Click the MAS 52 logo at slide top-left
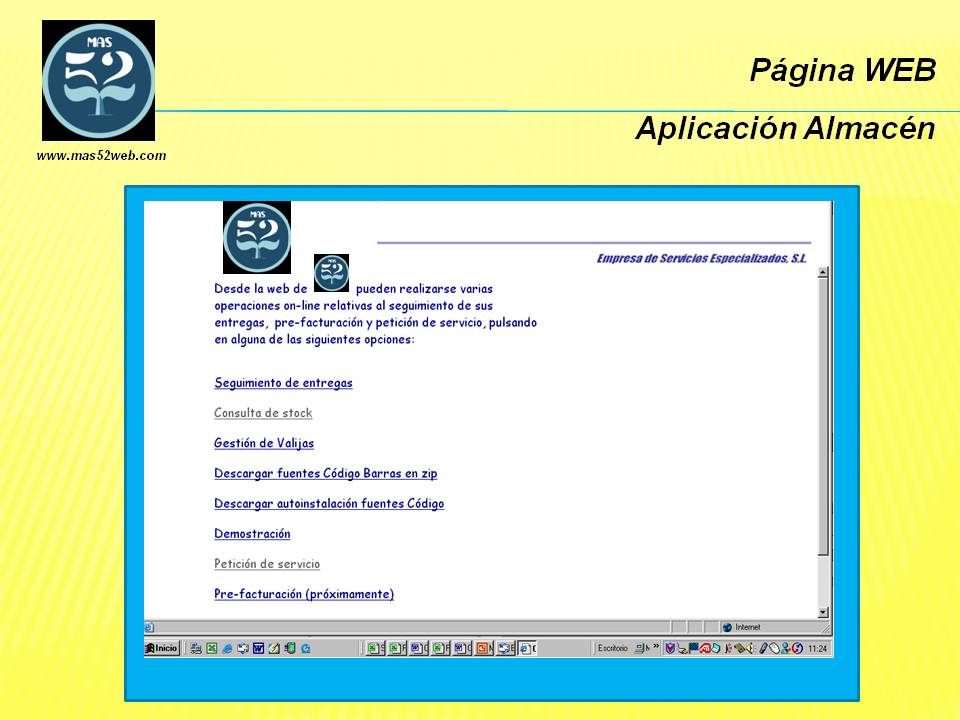 (x=98, y=80)
